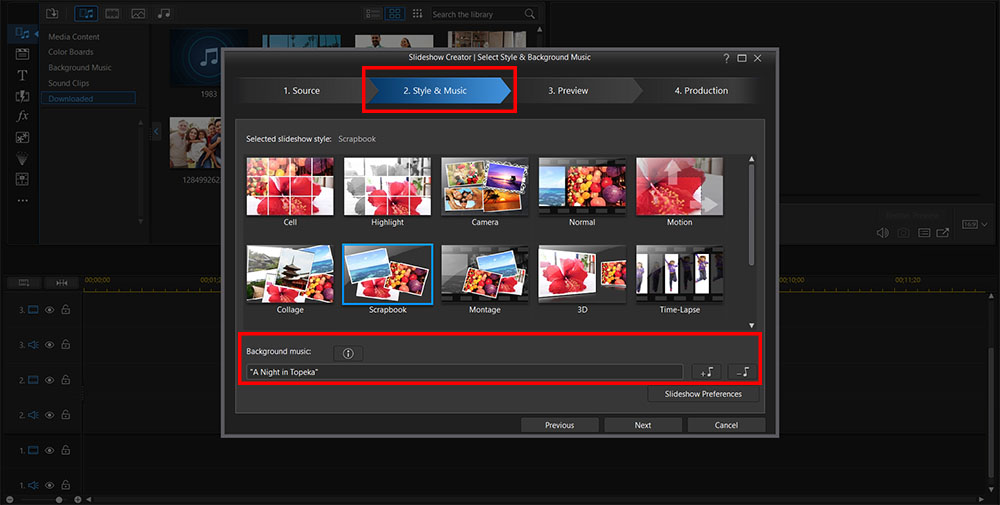
Task: Open Slideshow Preferences
Action: pos(703,394)
